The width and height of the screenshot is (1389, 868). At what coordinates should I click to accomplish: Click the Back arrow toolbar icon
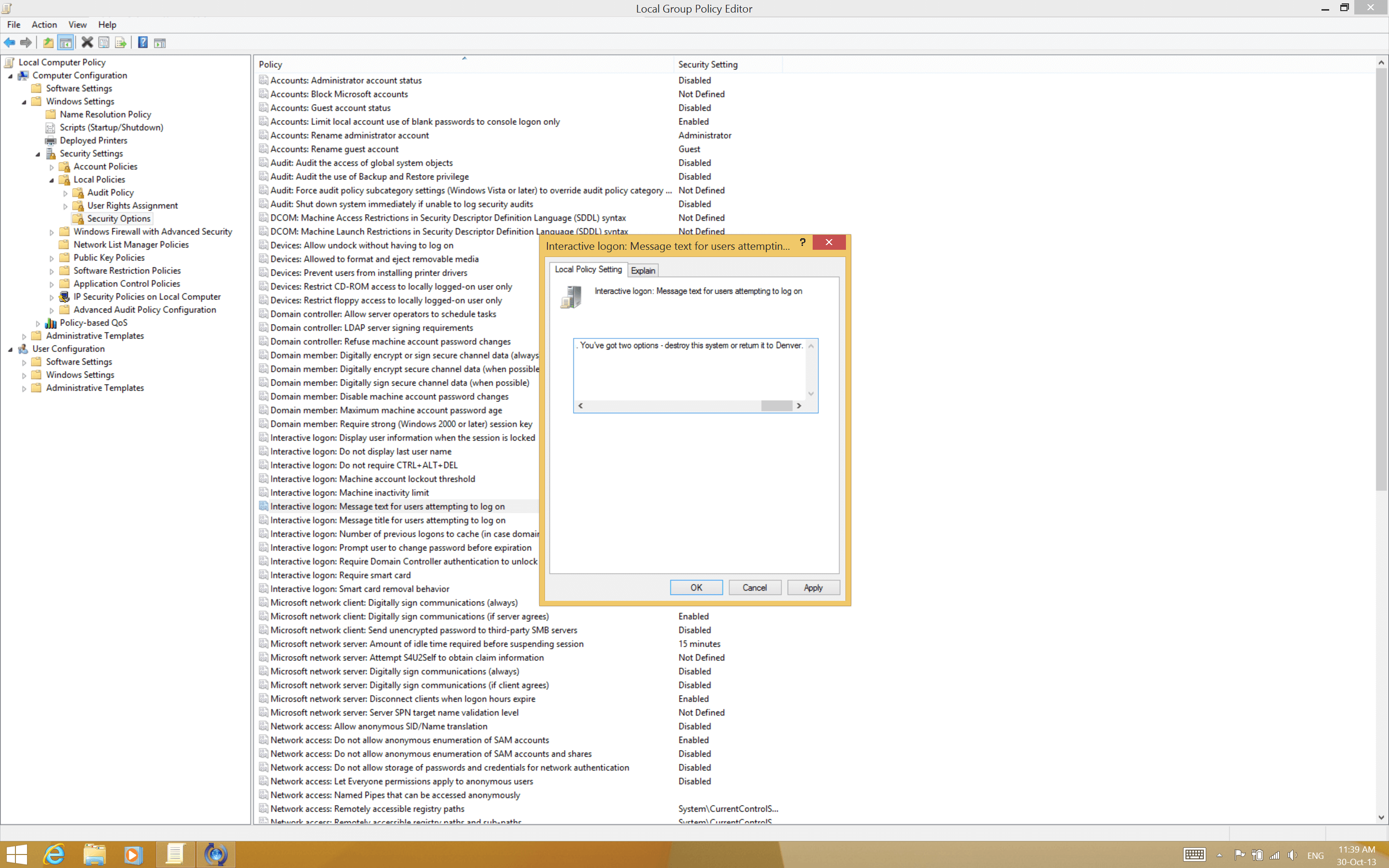point(10,42)
